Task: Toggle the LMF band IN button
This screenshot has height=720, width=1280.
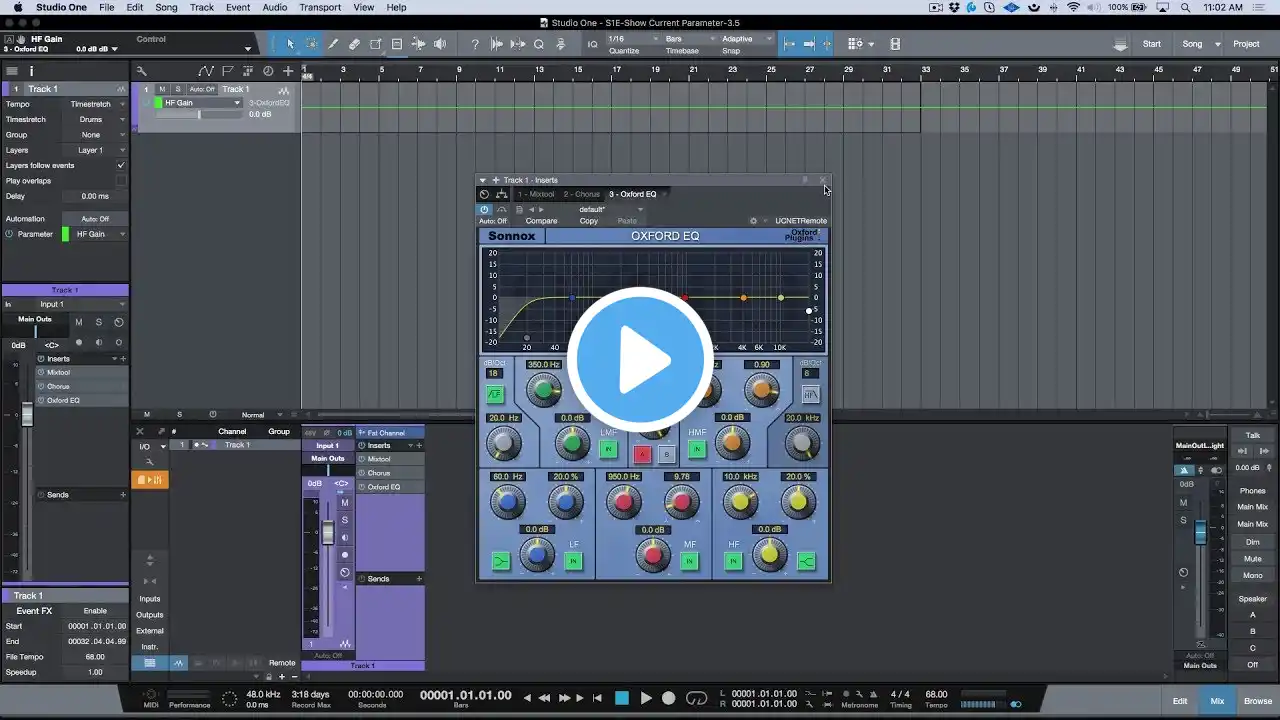Action: pyautogui.click(x=608, y=450)
